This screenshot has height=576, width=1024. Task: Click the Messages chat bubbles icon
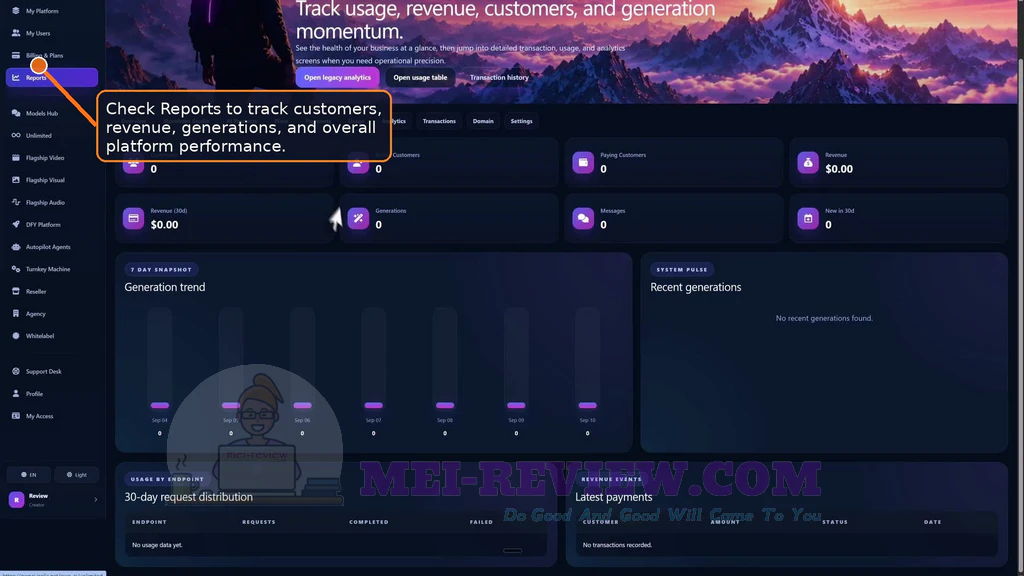click(583, 218)
